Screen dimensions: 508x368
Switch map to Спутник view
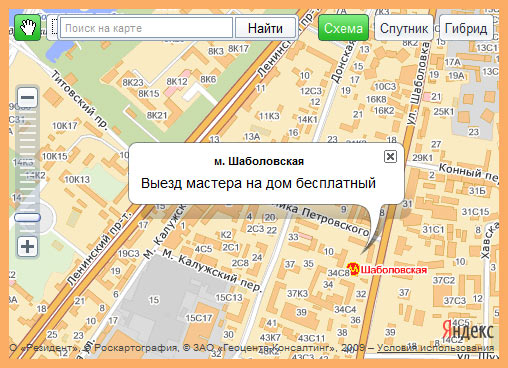point(404,28)
